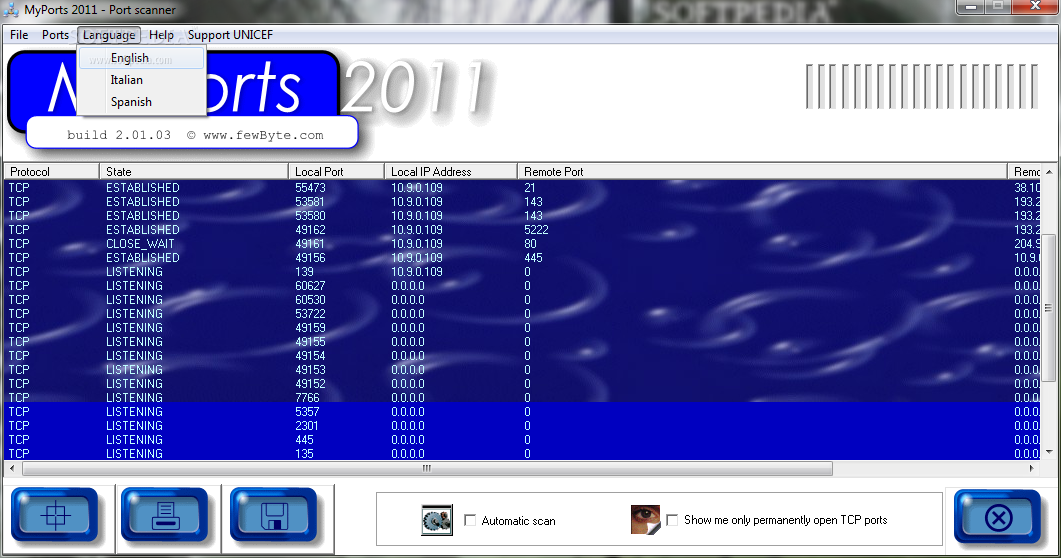Click the build 2.01.03 text
The width and height of the screenshot is (1061, 558).
(x=119, y=135)
